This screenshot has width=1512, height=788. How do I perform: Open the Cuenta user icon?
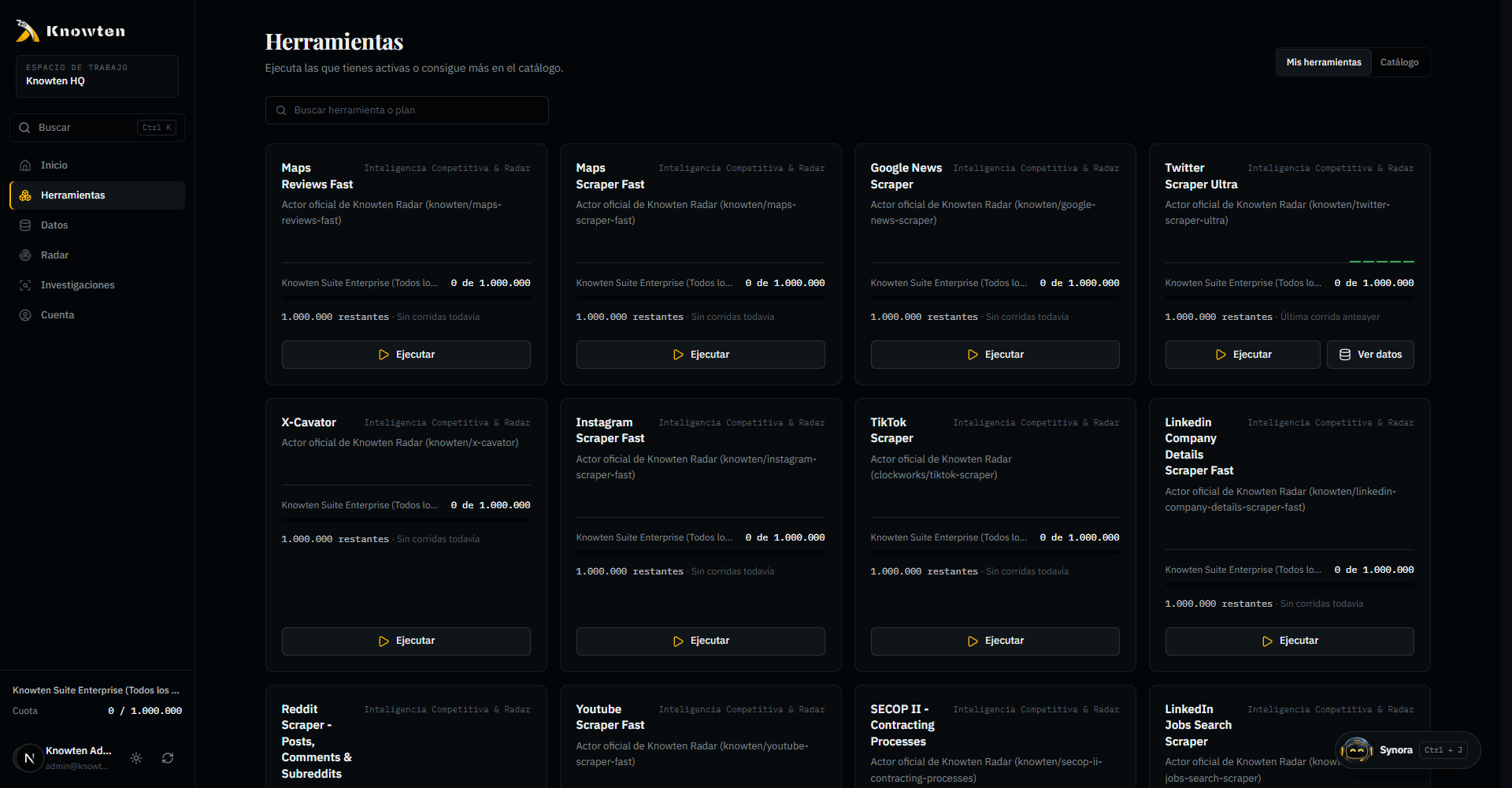point(25,315)
